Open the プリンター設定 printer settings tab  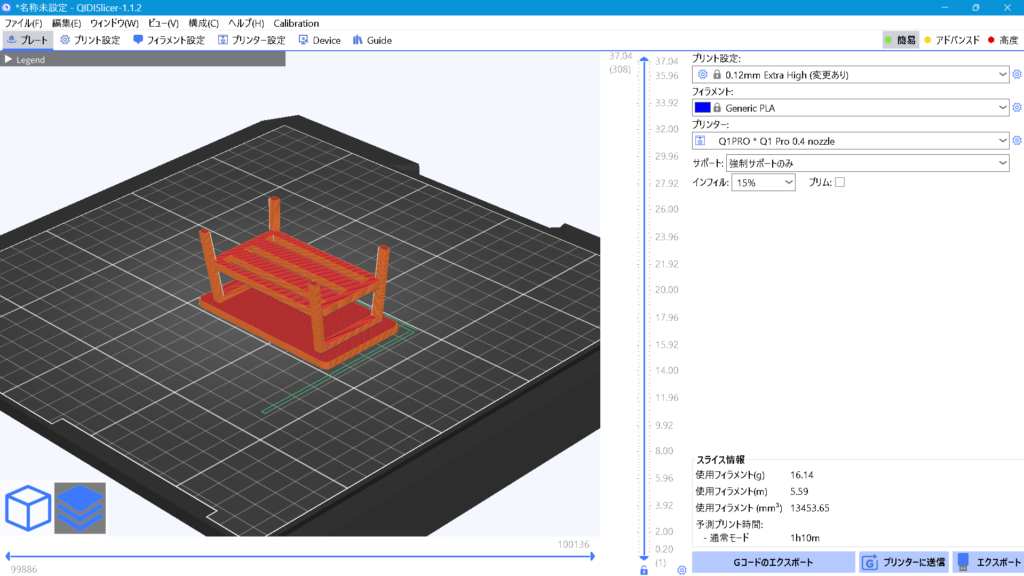tap(250, 41)
